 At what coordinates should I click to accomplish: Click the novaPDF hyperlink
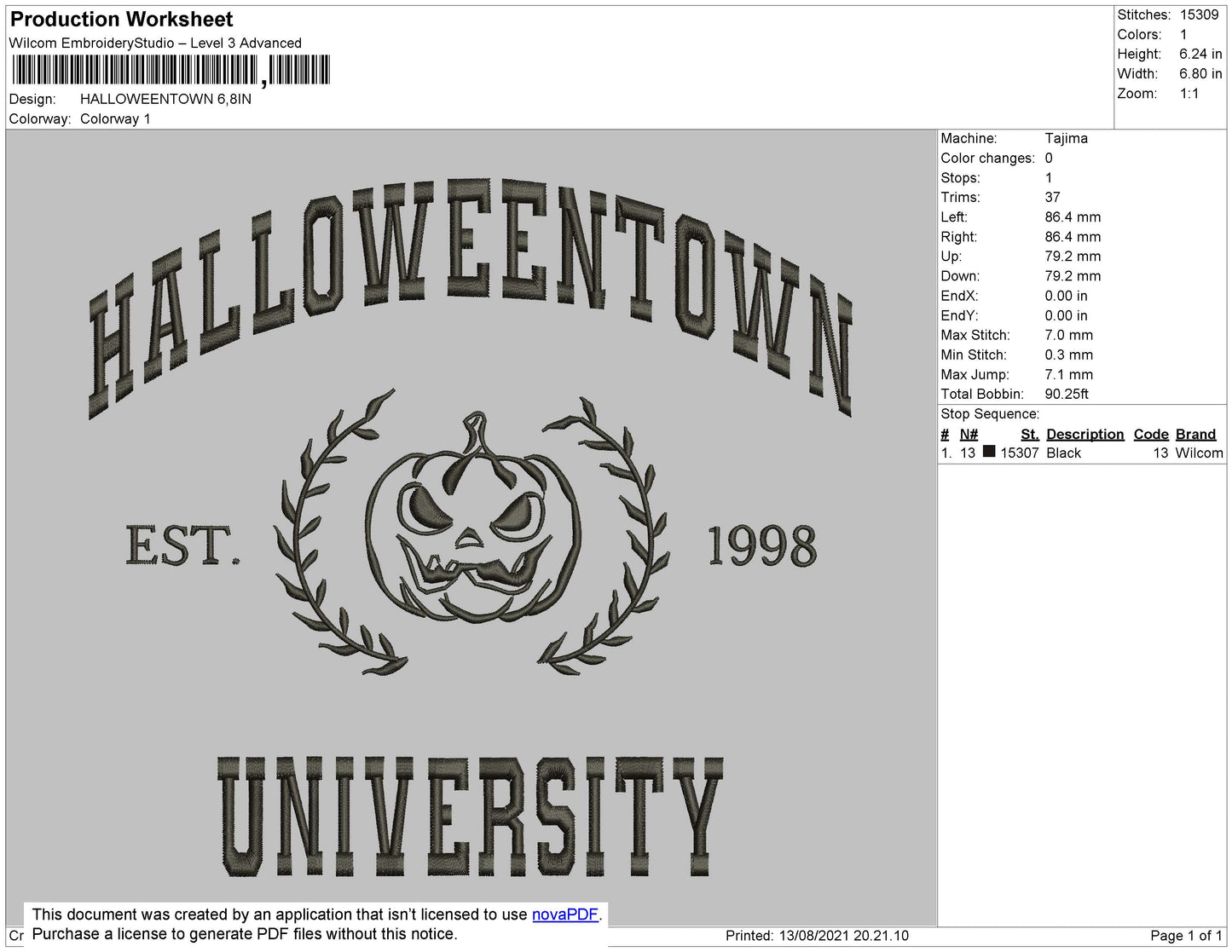tap(565, 914)
